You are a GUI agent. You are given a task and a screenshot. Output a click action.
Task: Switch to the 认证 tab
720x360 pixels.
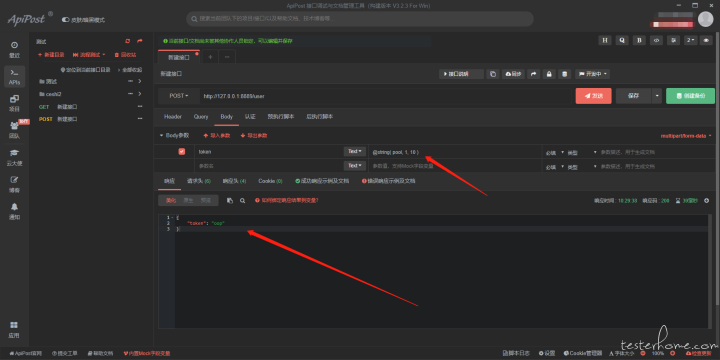coord(250,117)
